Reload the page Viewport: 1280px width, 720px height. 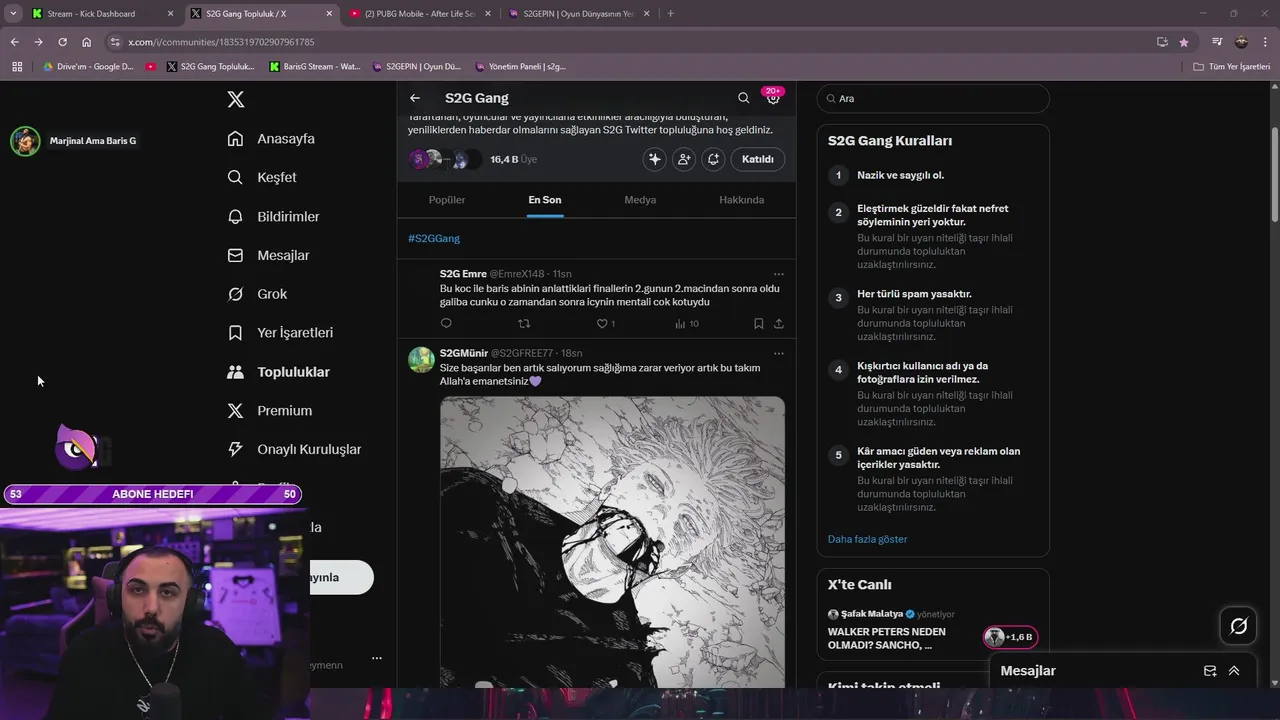coord(62,42)
